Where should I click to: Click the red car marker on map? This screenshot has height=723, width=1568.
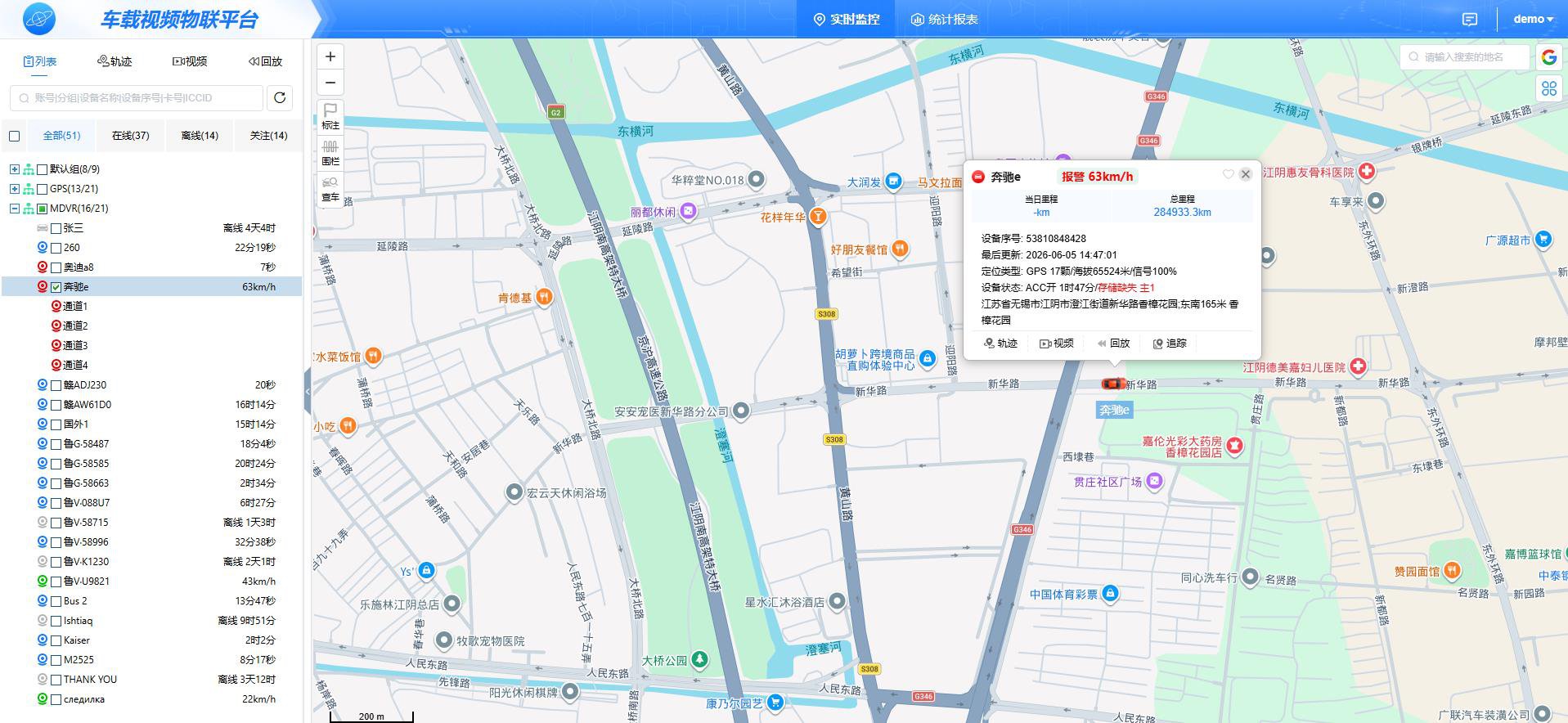[x=1112, y=384]
